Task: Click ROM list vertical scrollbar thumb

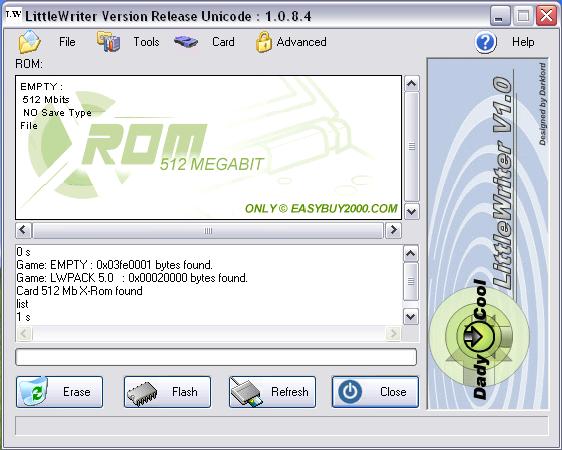Action: pos(411,146)
